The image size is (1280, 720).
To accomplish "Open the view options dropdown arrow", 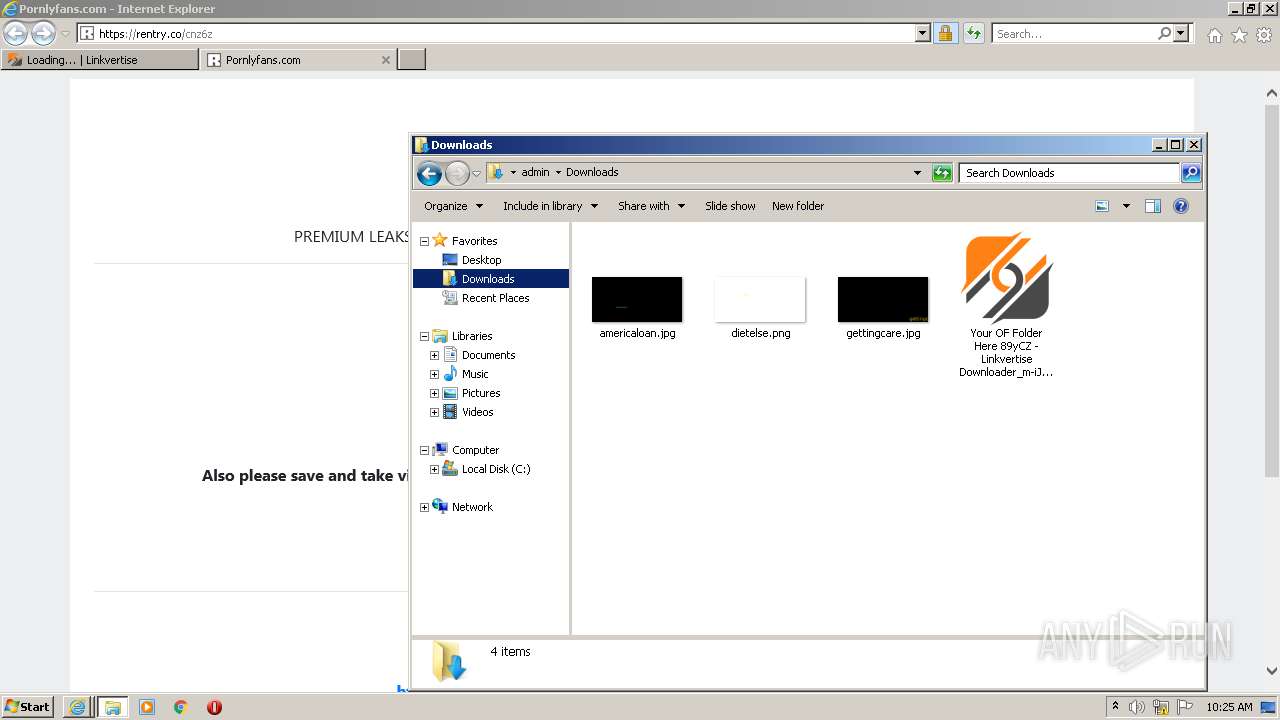I will click(1126, 206).
